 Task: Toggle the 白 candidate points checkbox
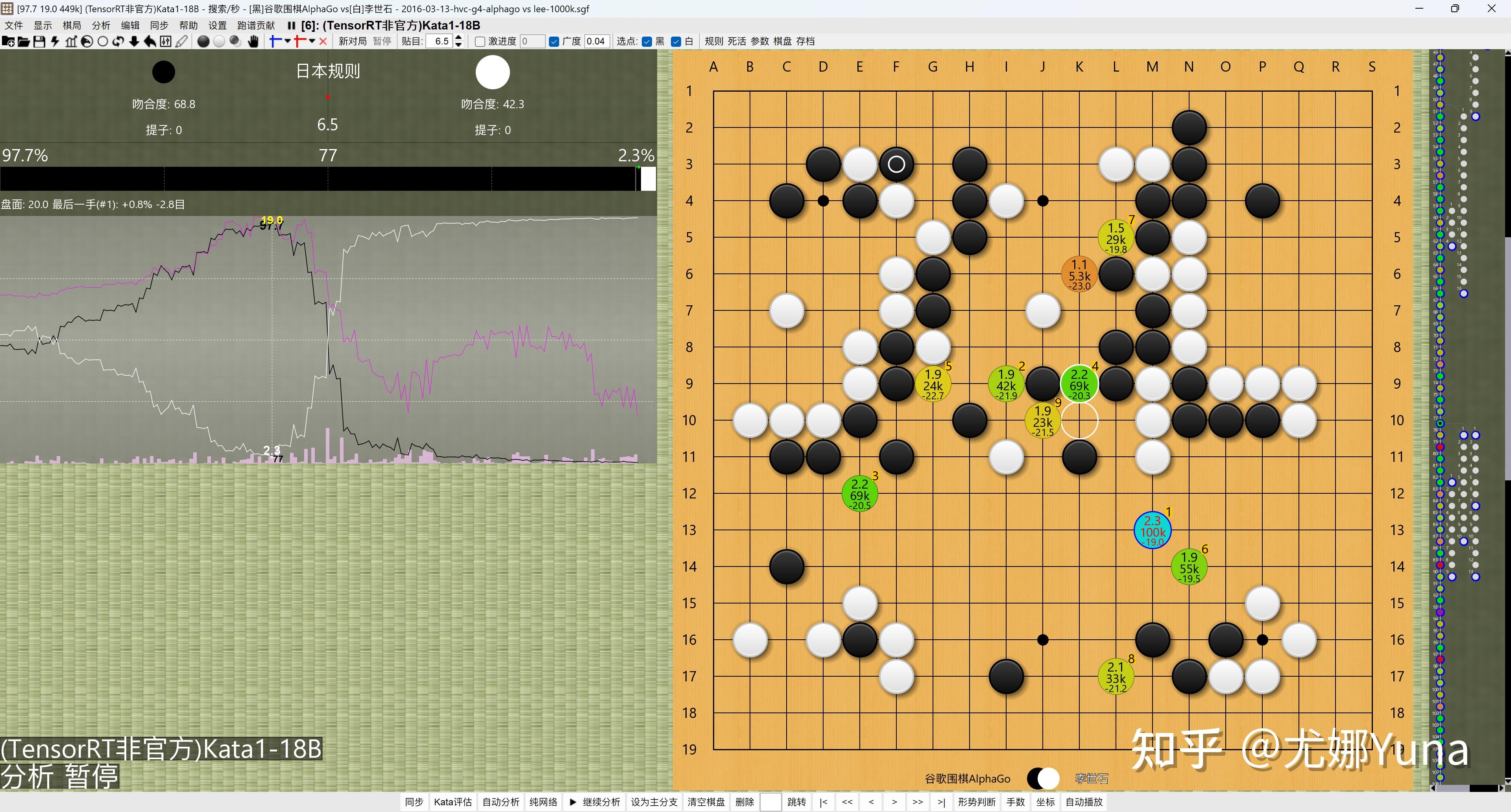676,41
